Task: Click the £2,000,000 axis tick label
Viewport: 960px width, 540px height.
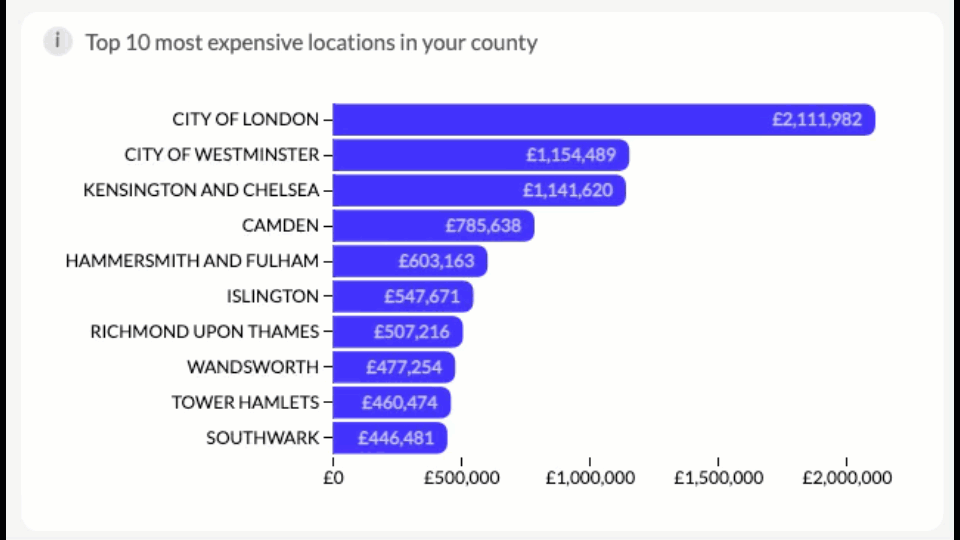Action: pos(847,478)
